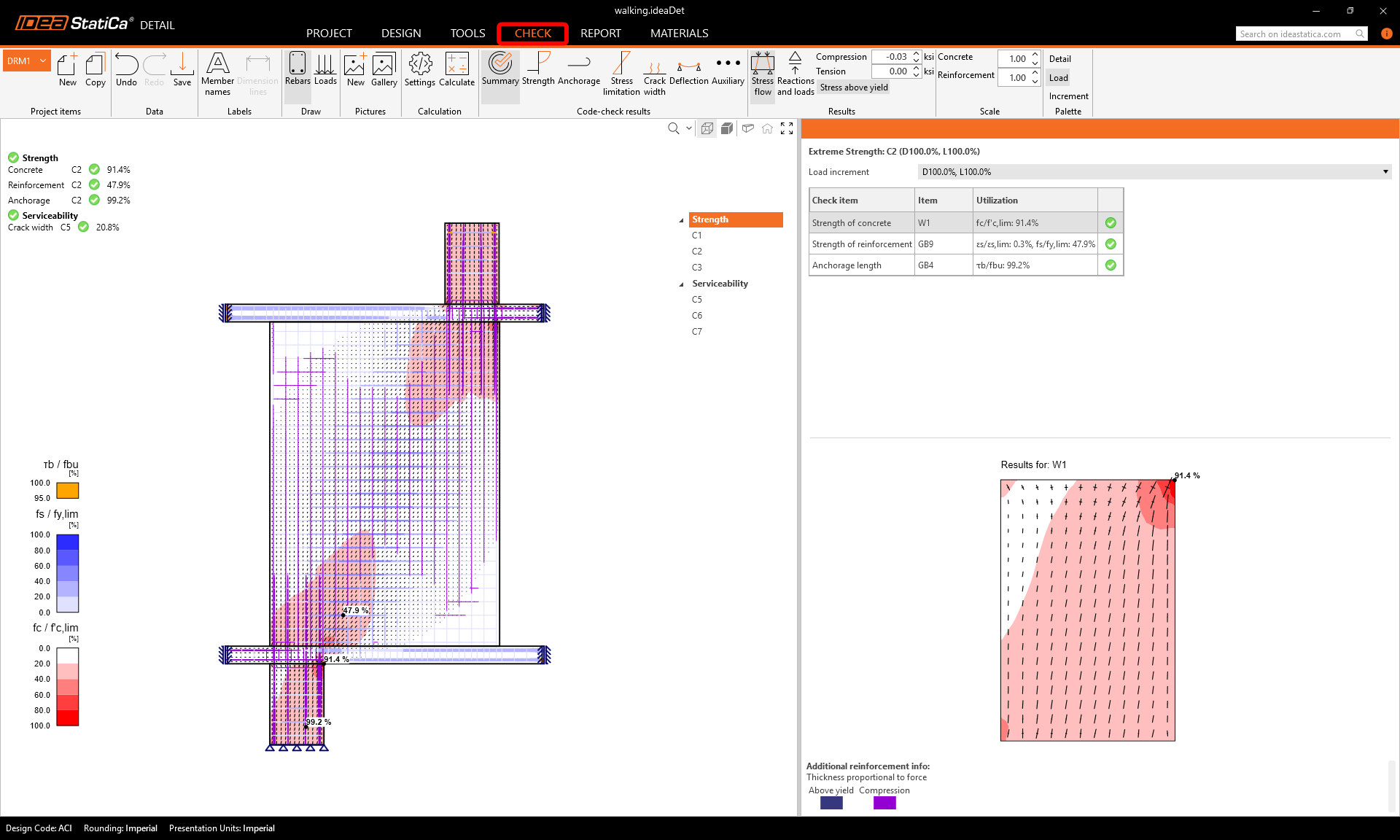1400x840 pixels.
Task: Select the Load palette button
Action: 1058,78
